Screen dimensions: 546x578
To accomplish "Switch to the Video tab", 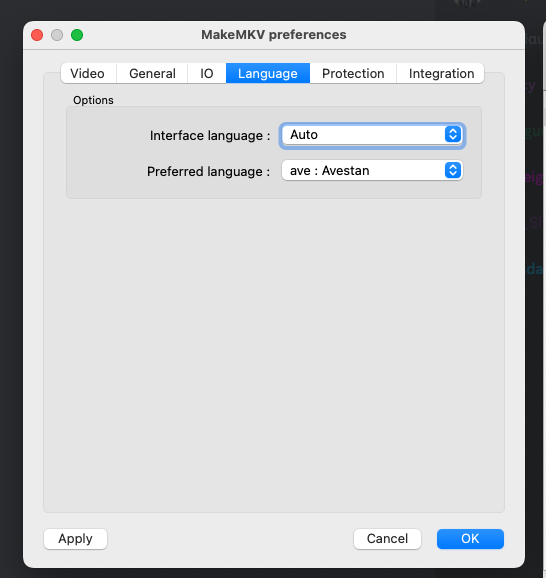I will 88,73.
